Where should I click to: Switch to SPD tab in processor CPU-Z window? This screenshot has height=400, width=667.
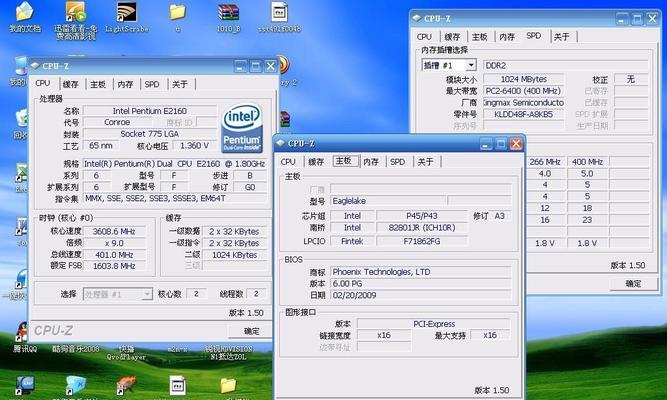(x=152, y=84)
